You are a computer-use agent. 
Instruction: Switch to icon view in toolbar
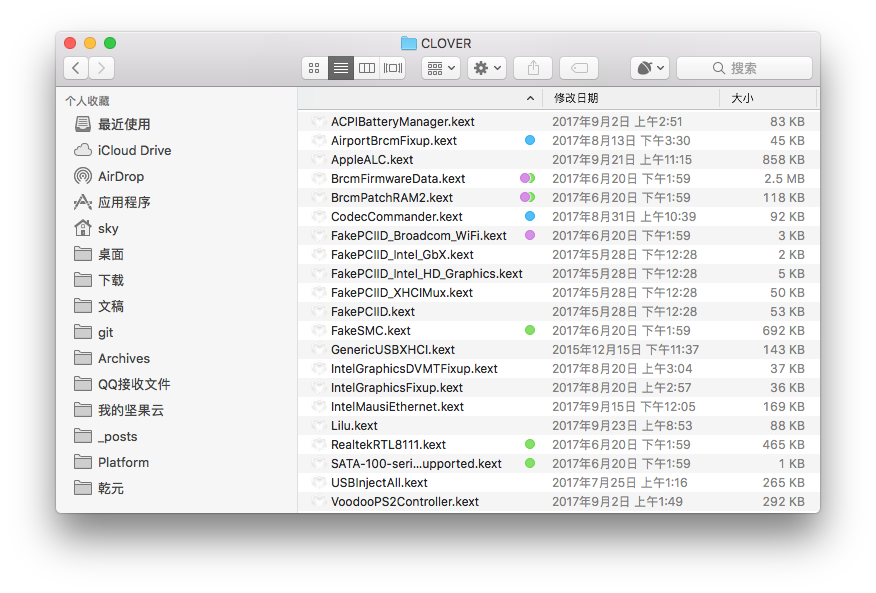(315, 68)
